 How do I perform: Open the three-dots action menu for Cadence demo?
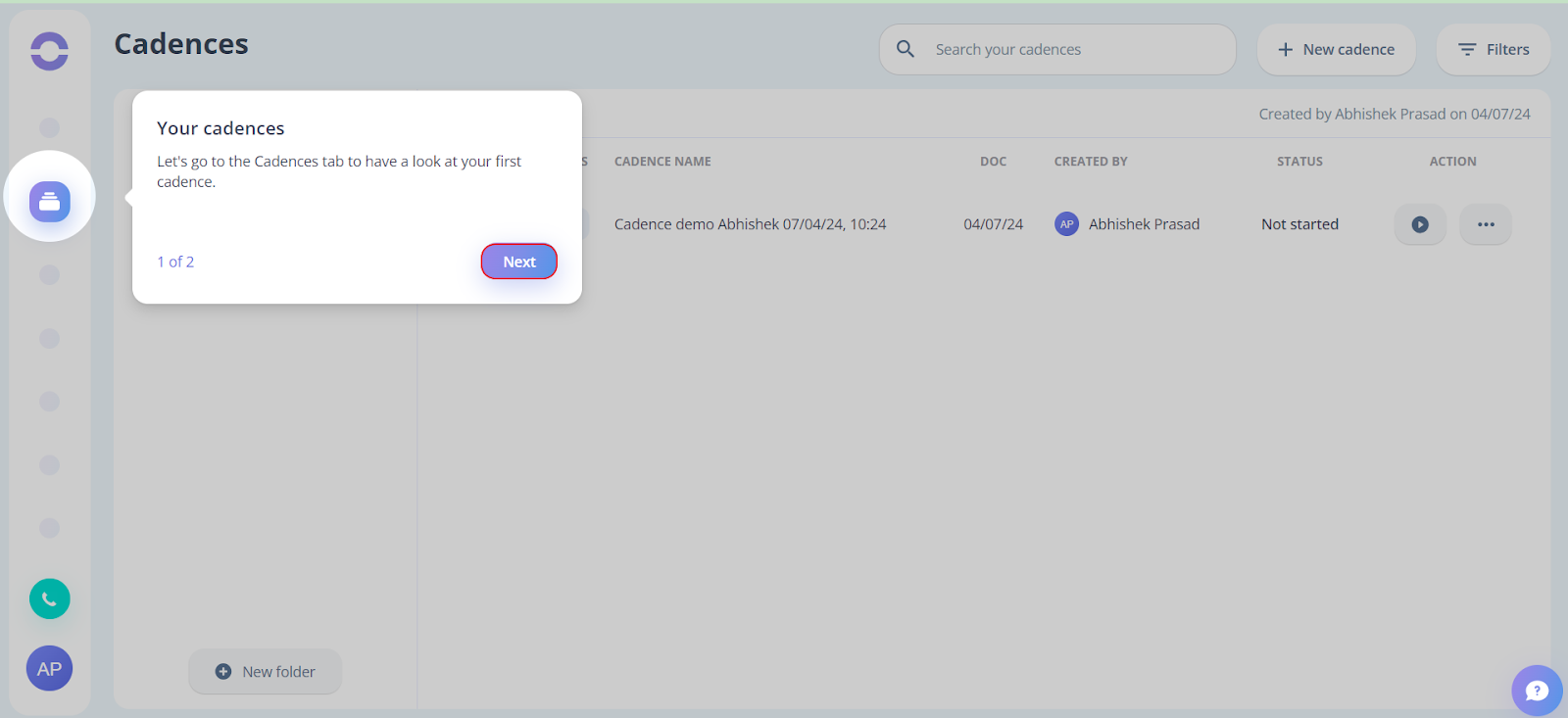(1486, 224)
